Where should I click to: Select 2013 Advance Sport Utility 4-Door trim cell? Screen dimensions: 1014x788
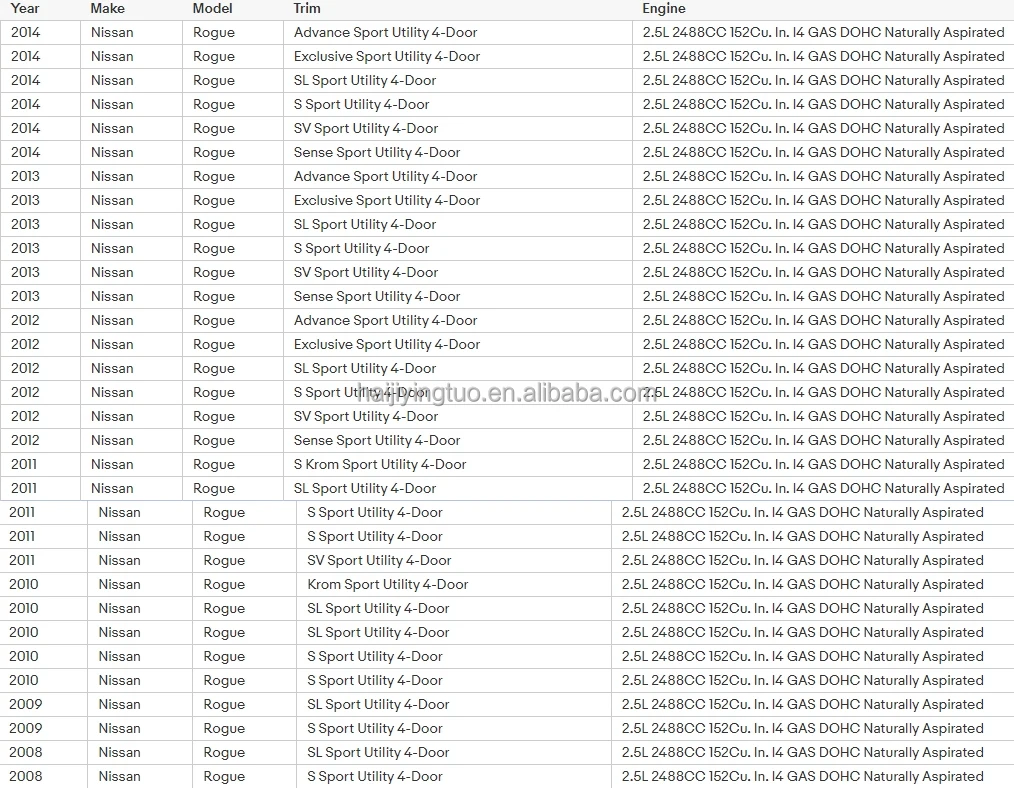(x=458, y=176)
